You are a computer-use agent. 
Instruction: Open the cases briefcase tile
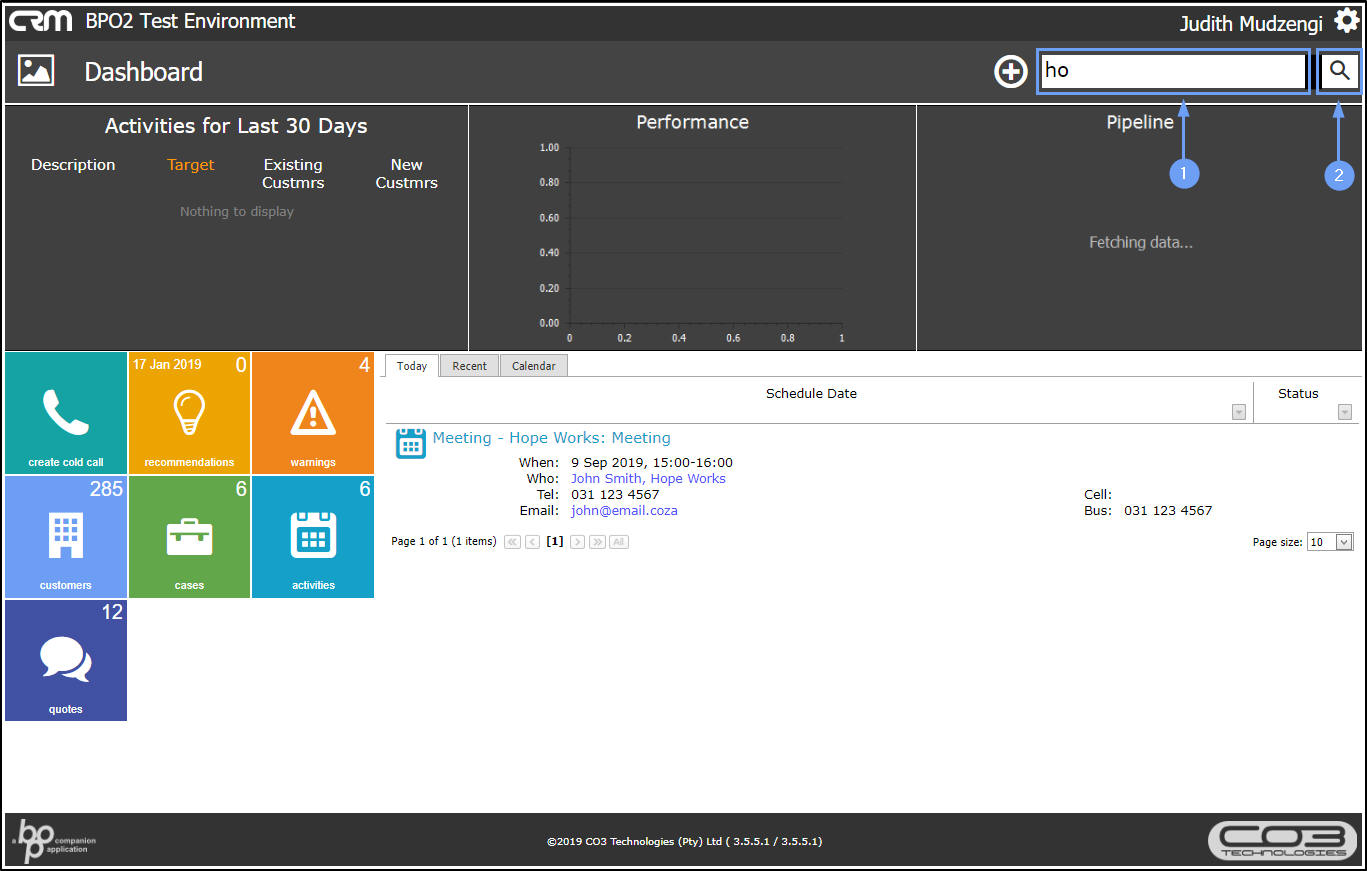(x=190, y=537)
